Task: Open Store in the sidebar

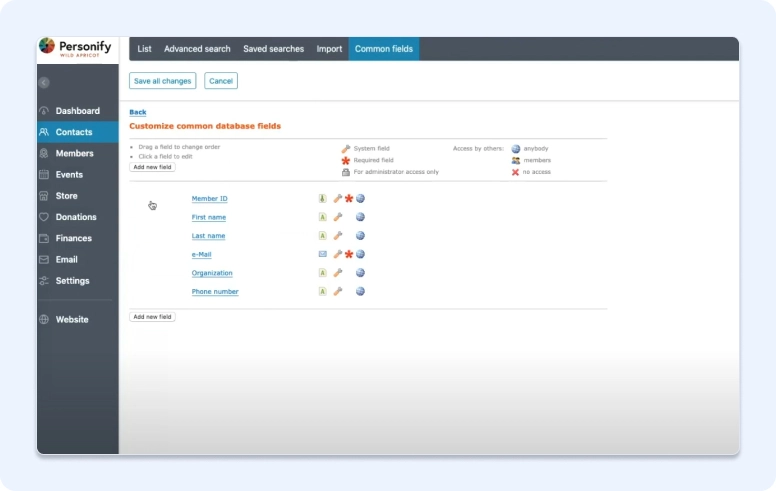Action: click(78, 196)
